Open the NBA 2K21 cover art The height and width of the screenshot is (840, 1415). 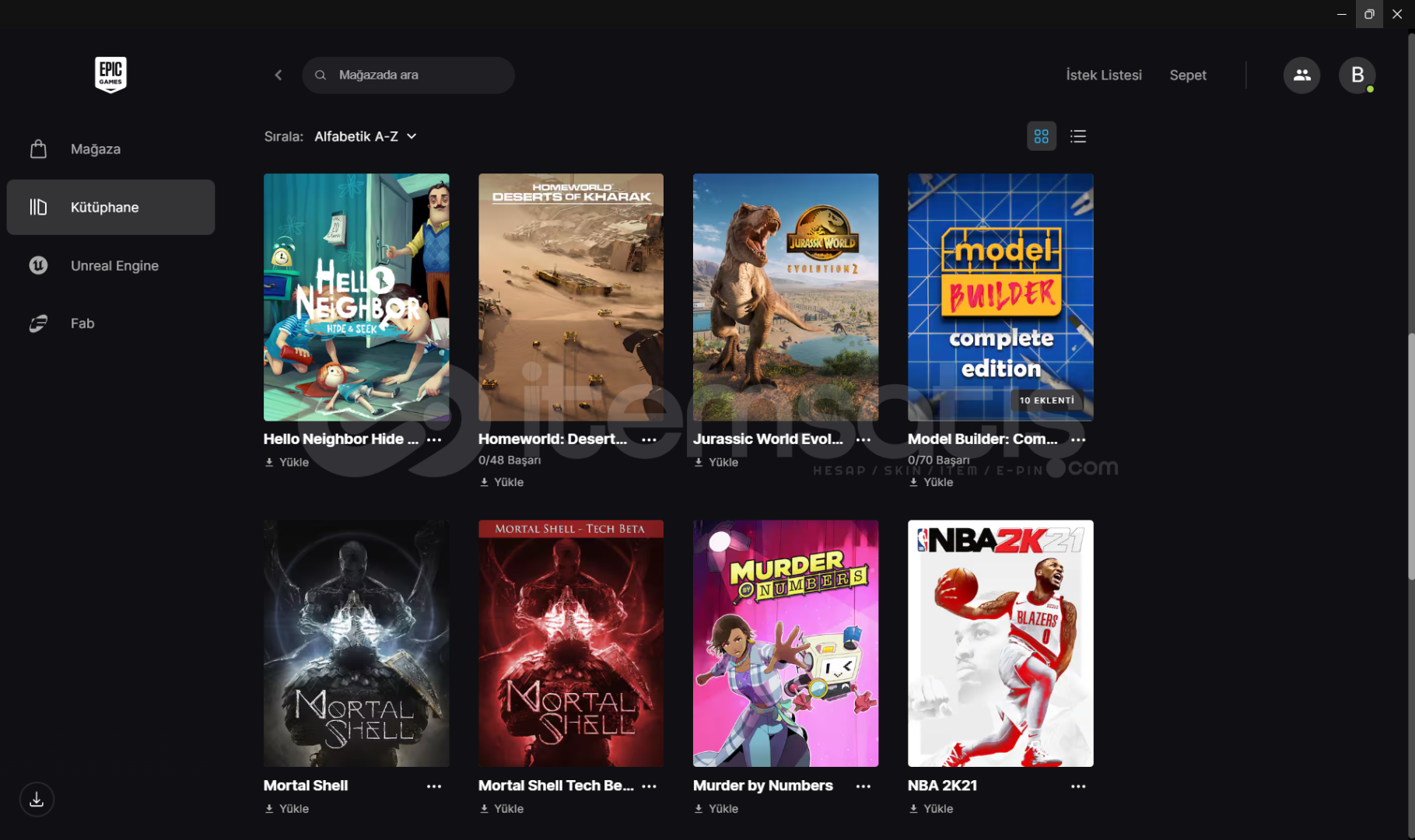1000,643
